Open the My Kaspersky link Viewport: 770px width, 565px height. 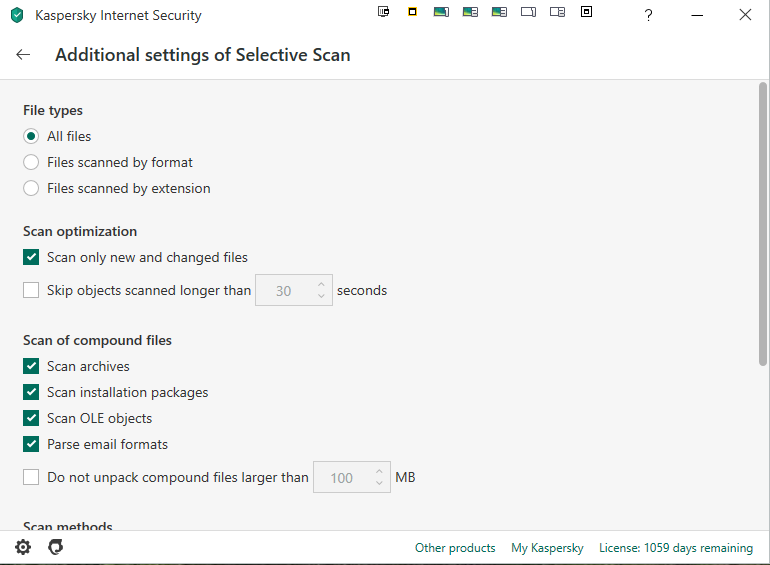(547, 548)
